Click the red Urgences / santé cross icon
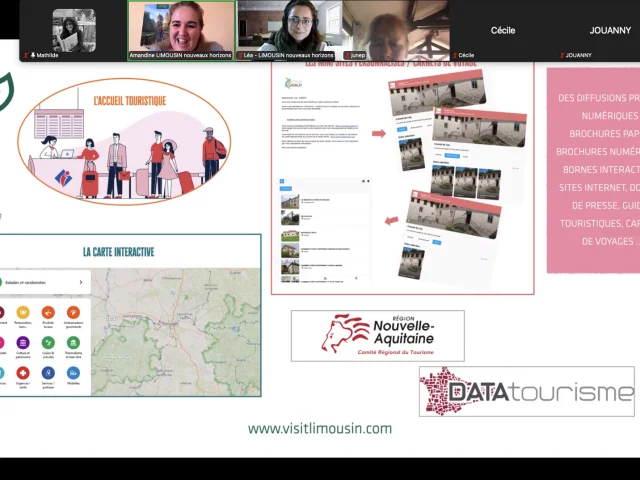This screenshot has height=480, width=640. 23,373
